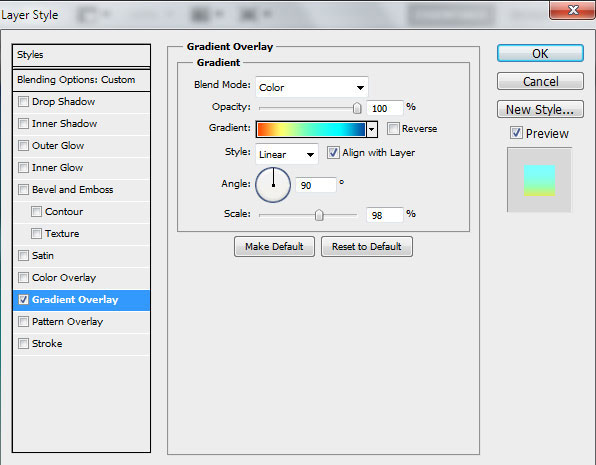Check the Color Overlay box
Viewport: 596px width, 465px height.
tap(24, 278)
